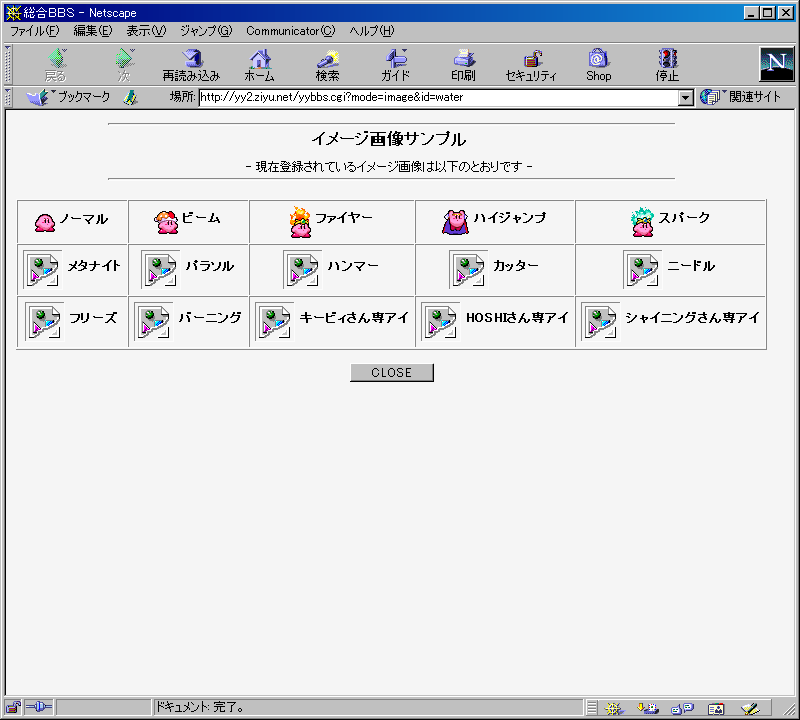
Task: Click the ビーム label
Action: pyautogui.click(x=201, y=218)
